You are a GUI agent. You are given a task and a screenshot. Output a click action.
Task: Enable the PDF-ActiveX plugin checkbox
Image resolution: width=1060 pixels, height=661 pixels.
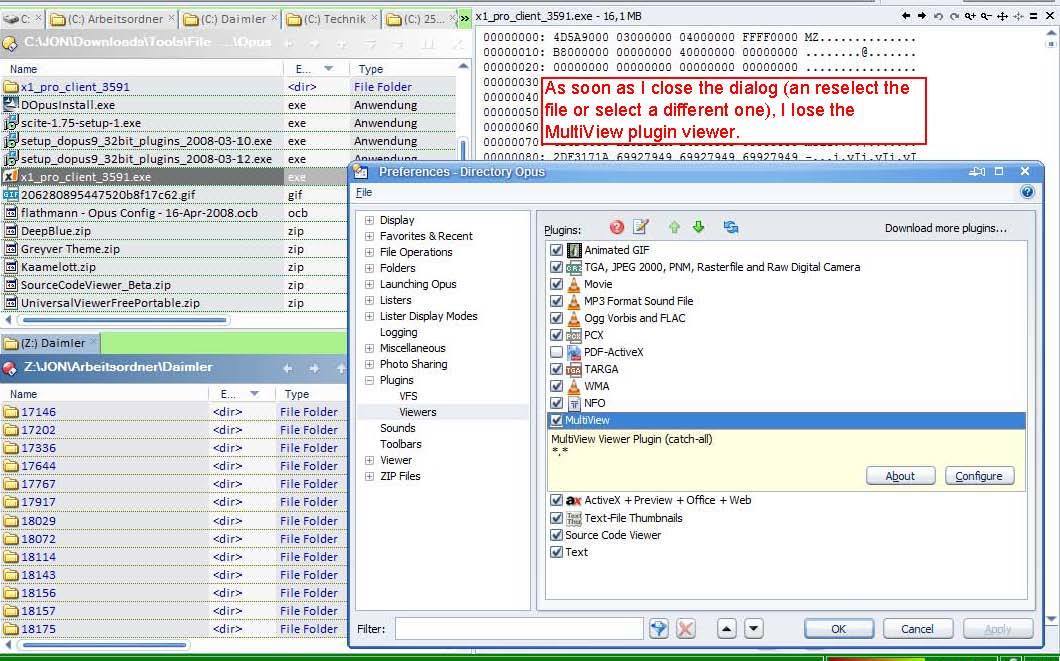[x=556, y=352]
